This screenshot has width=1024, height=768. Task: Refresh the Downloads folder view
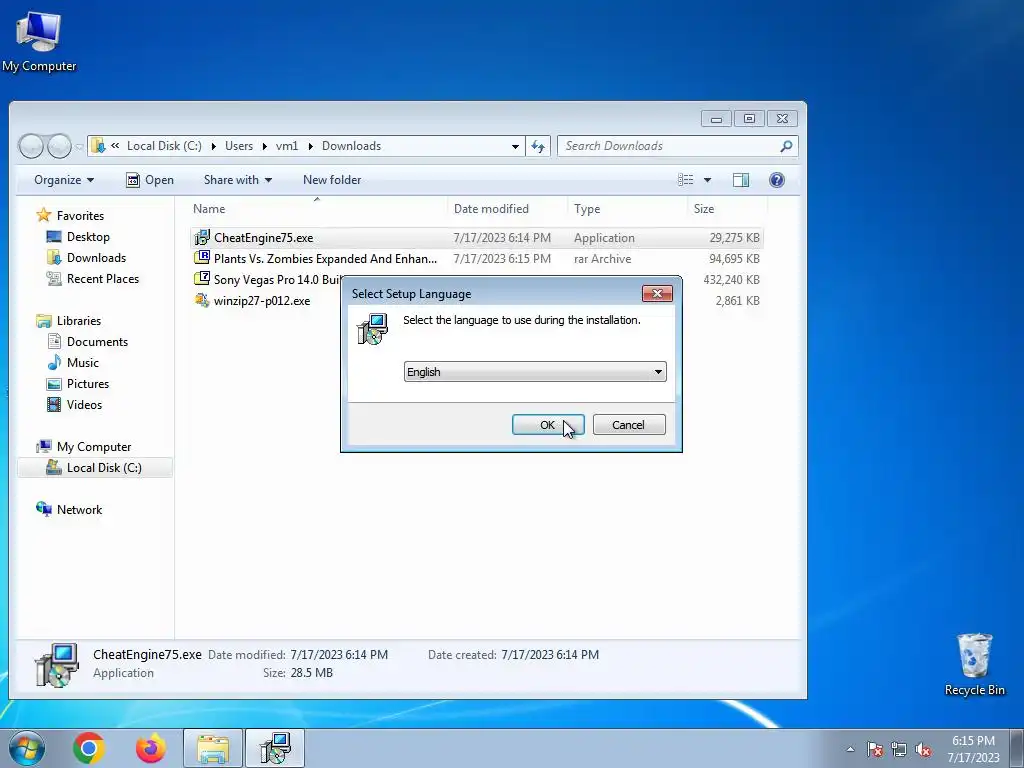tap(537, 146)
